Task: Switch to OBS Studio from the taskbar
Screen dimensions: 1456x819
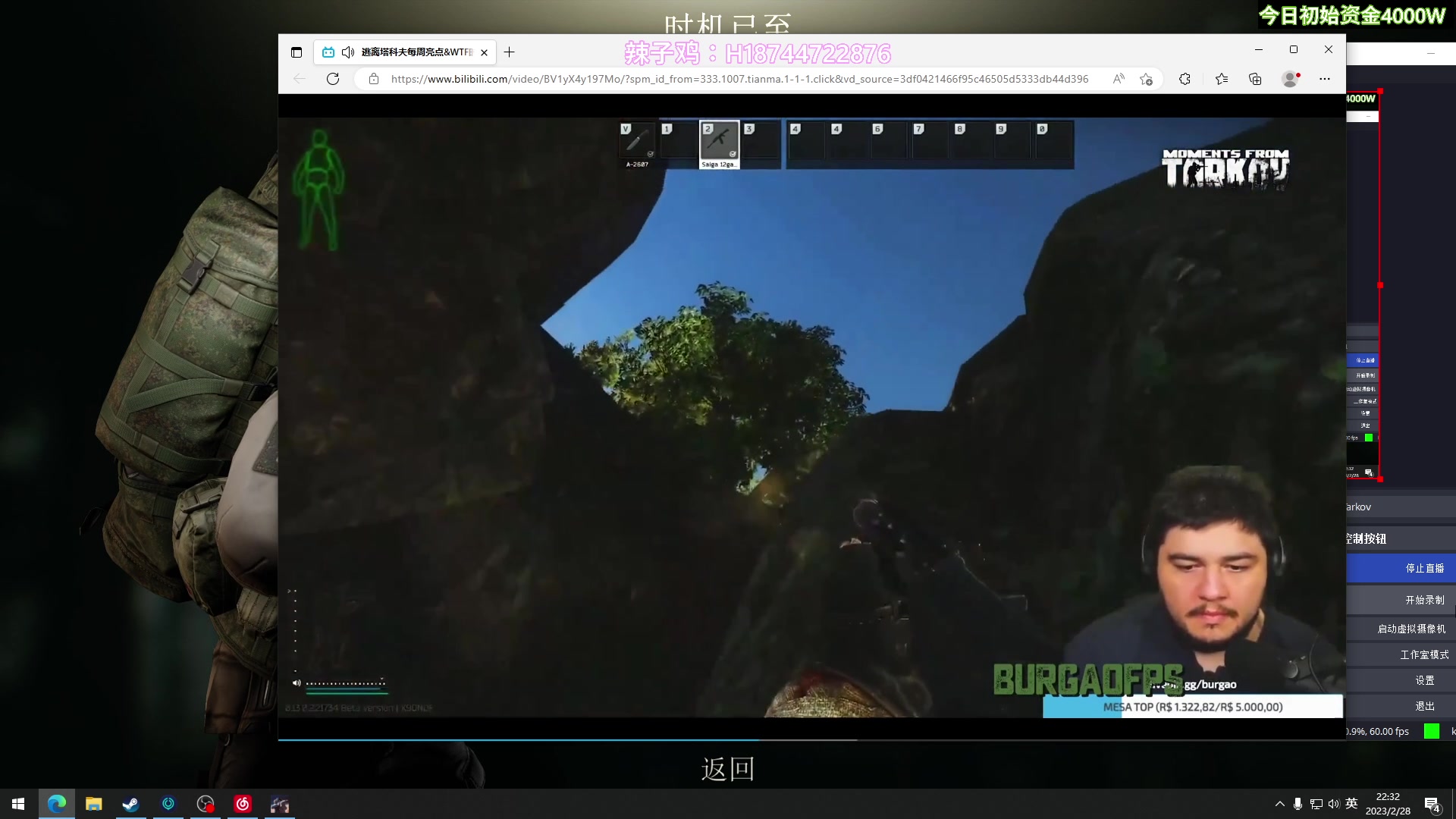Action: click(206, 804)
